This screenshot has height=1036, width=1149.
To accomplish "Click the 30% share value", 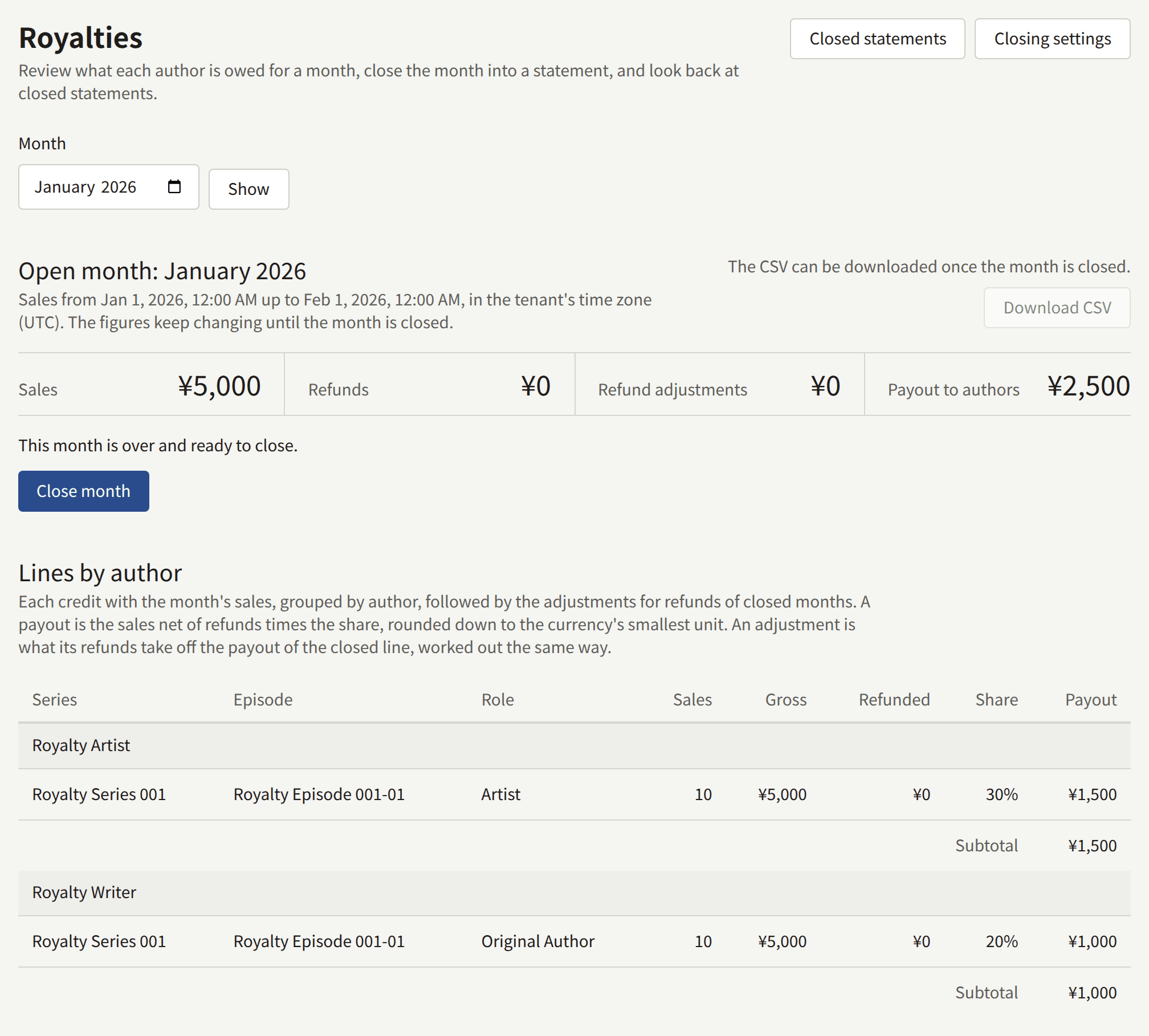I will pyautogui.click(x=1002, y=794).
